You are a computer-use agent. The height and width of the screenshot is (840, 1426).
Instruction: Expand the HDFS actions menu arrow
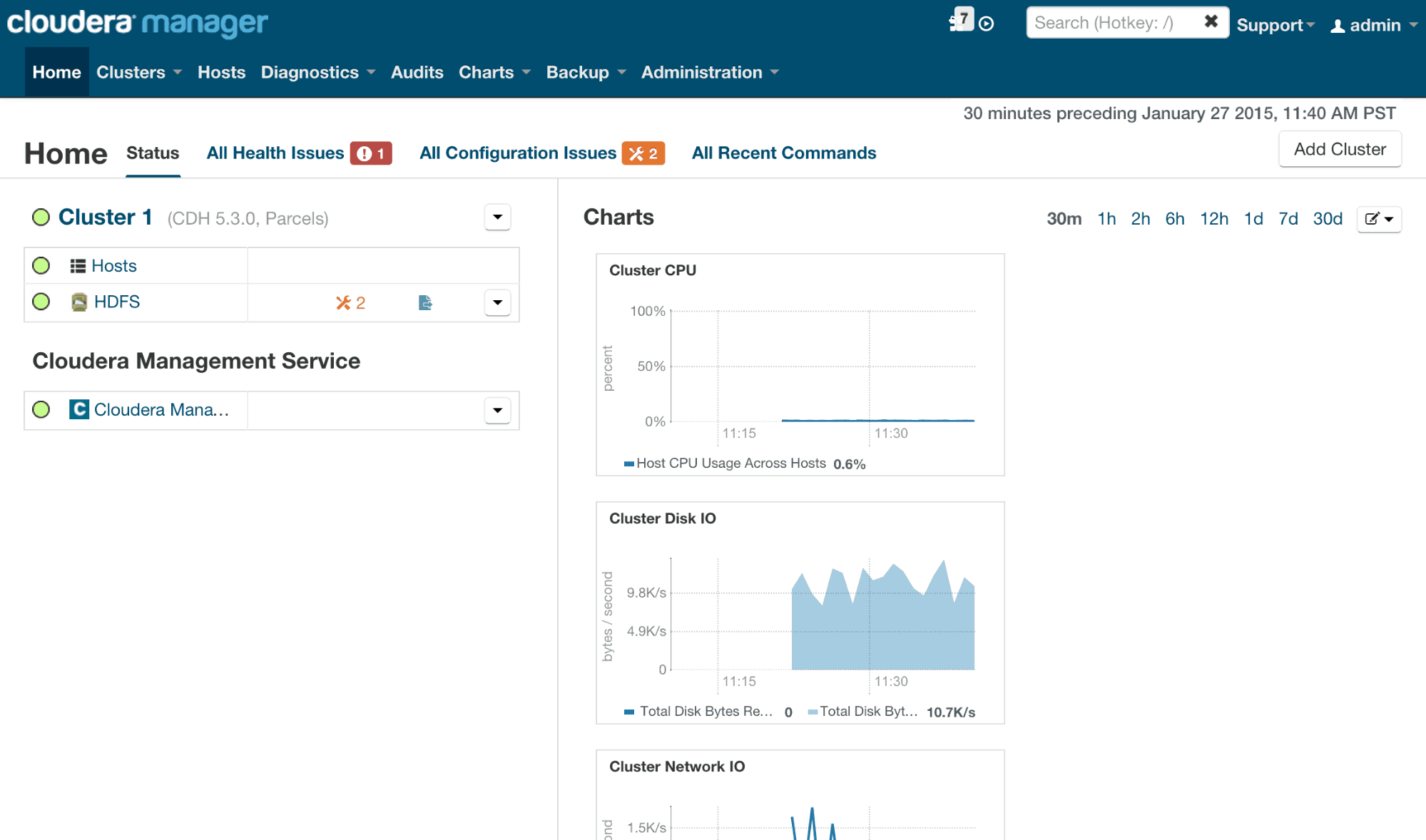497,302
